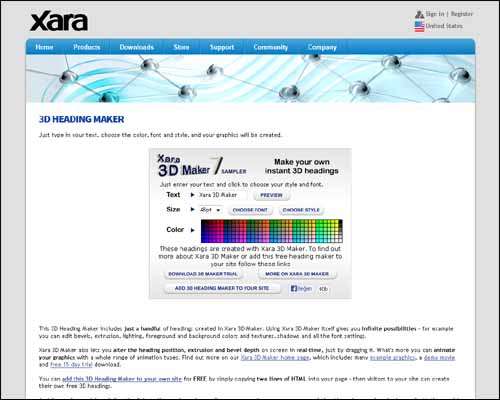Click the Xara 3D Maker 7 Sampler logo
The image size is (500, 400).
click(202, 166)
